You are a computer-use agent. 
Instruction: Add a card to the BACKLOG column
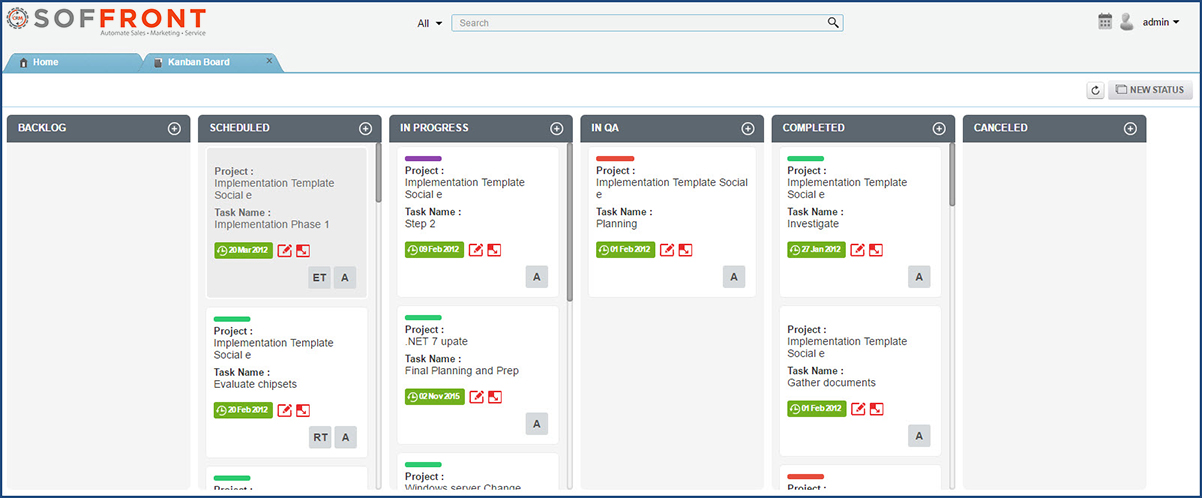pos(174,128)
